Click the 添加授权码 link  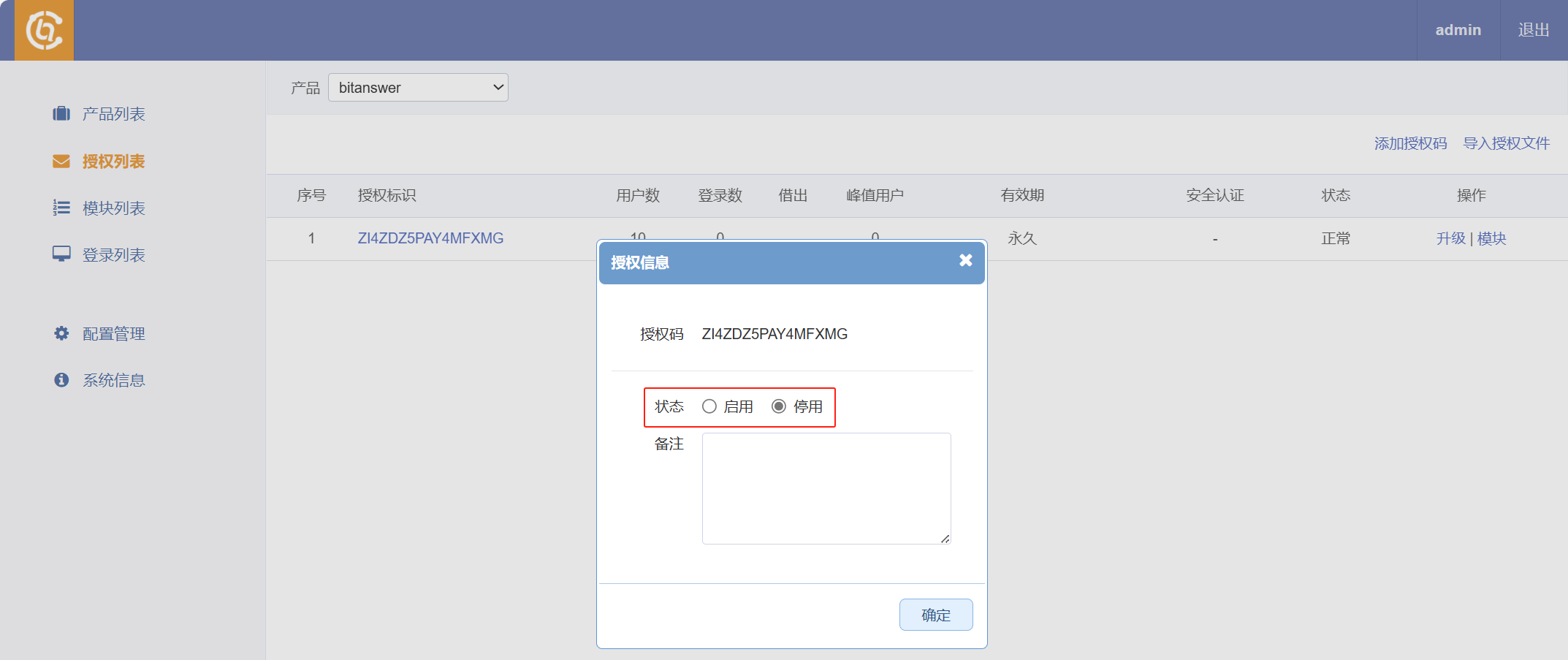1410,143
